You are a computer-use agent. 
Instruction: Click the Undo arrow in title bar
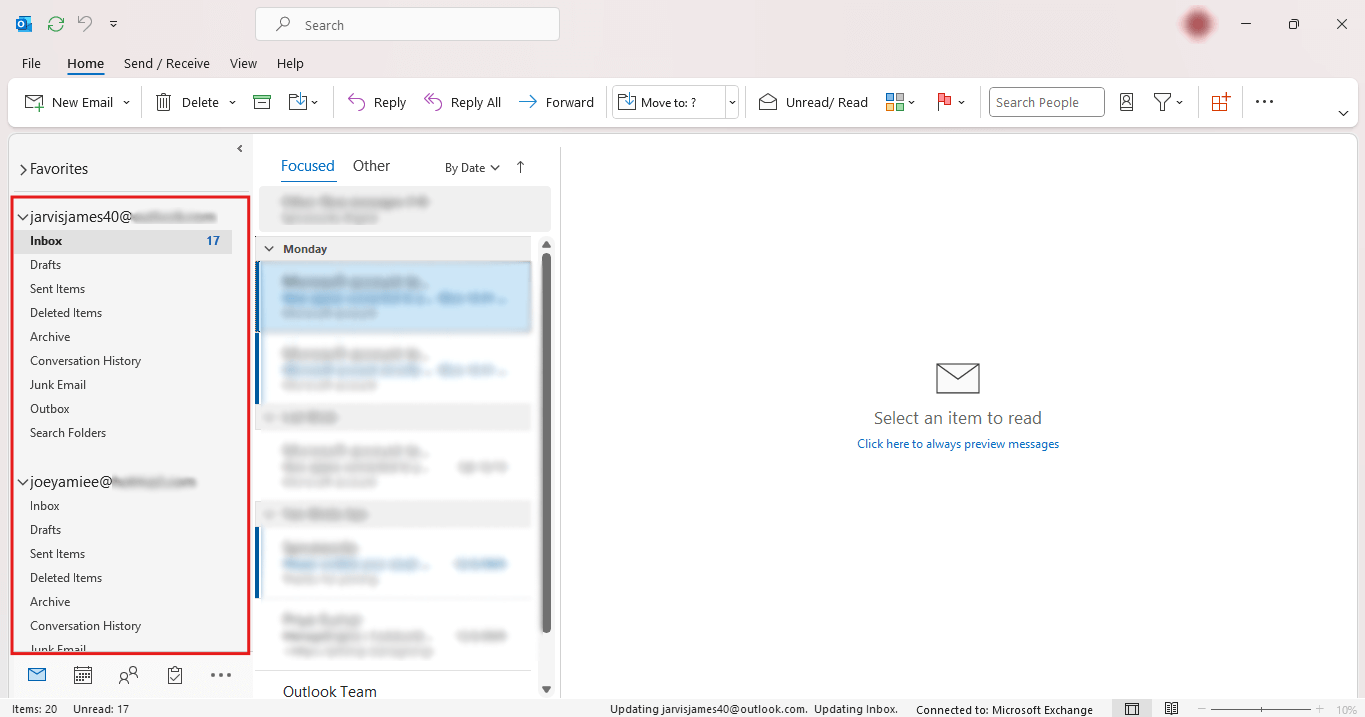click(85, 24)
